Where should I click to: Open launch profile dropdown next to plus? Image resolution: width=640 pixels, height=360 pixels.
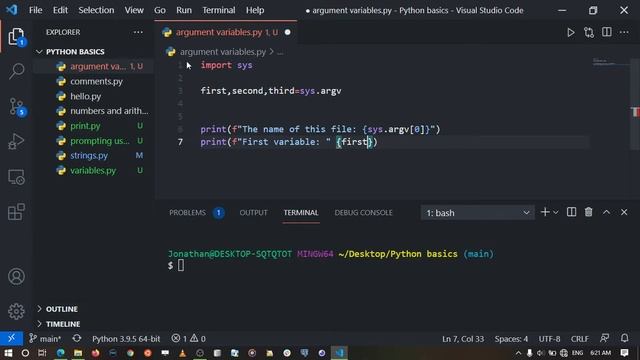pyautogui.click(x=556, y=213)
